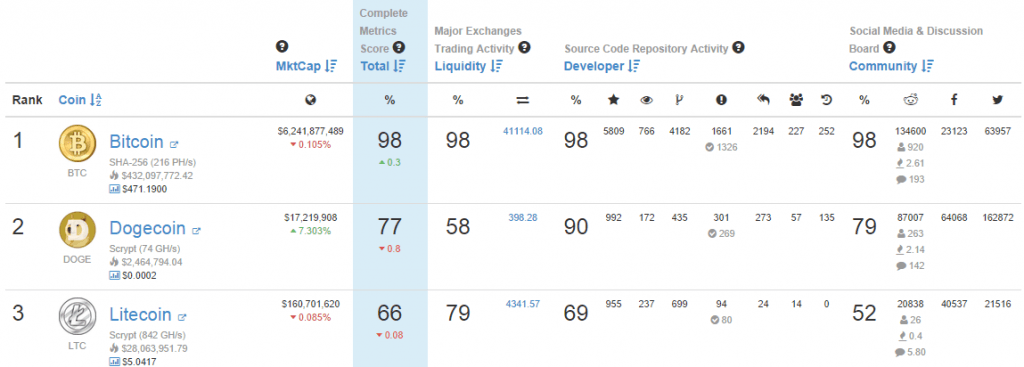Sort table by Community score

pyautogui.click(x=891, y=66)
